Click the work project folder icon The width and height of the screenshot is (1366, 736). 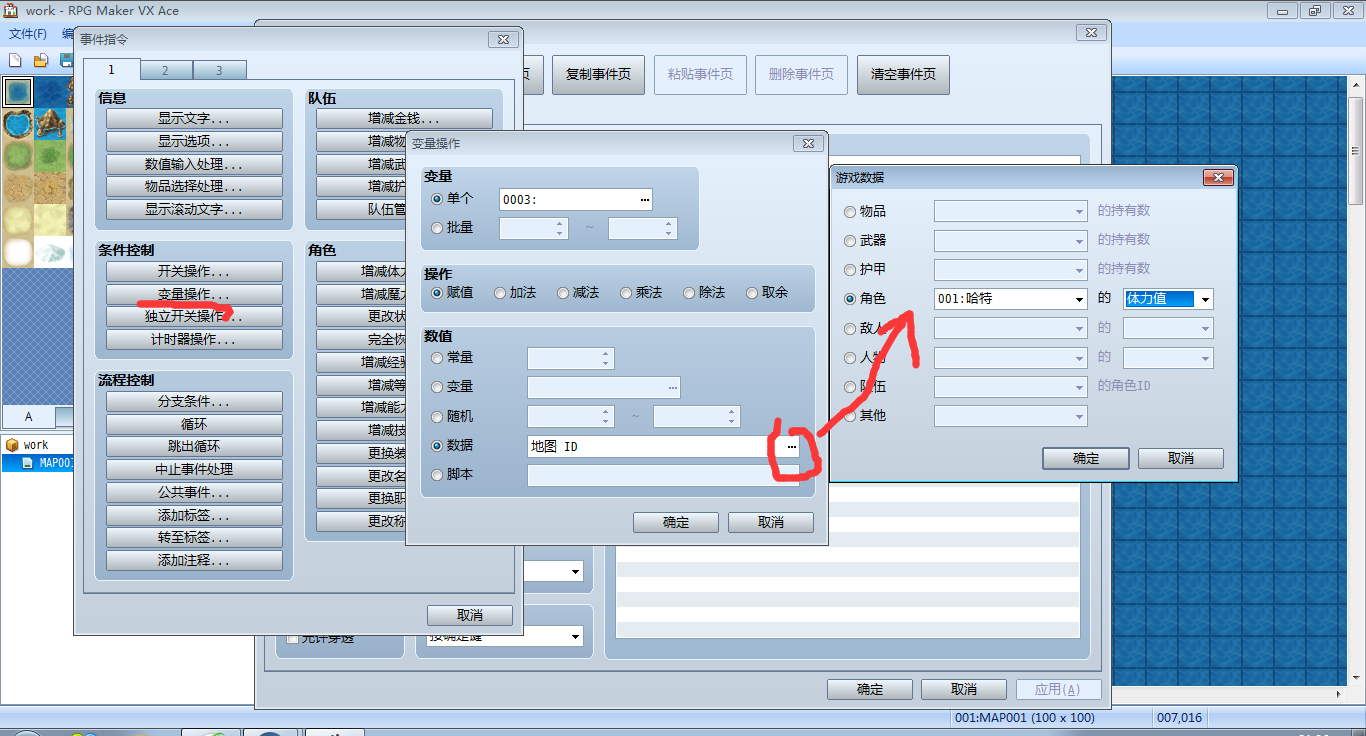[12, 445]
